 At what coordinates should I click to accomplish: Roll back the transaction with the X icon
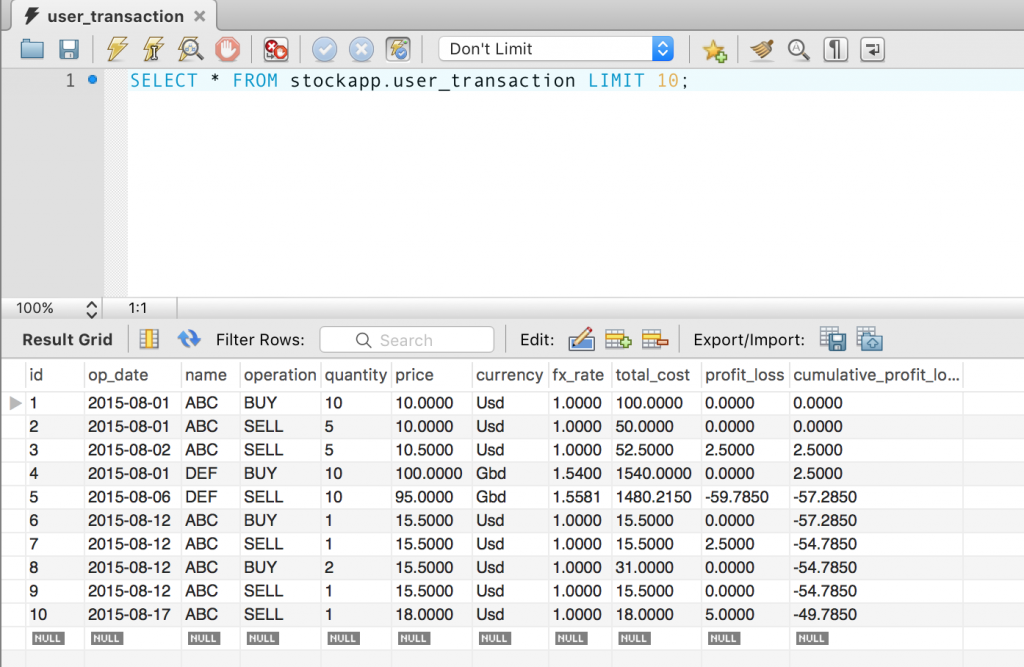pyautogui.click(x=360, y=50)
